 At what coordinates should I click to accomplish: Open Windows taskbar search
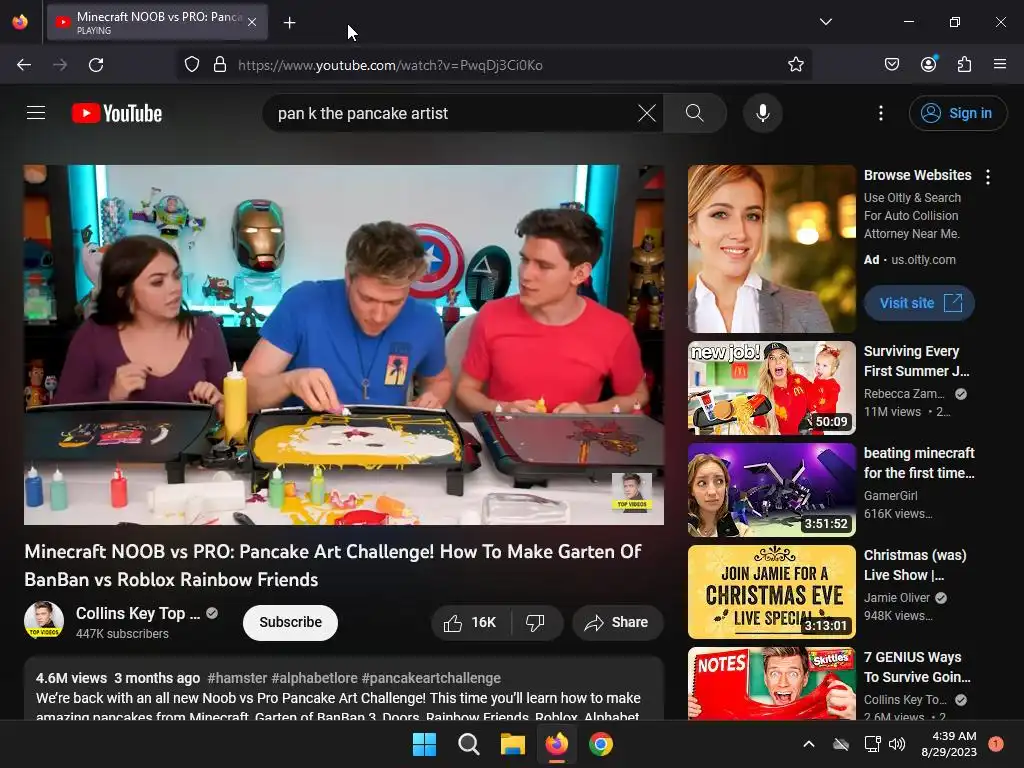coord(468,744)
